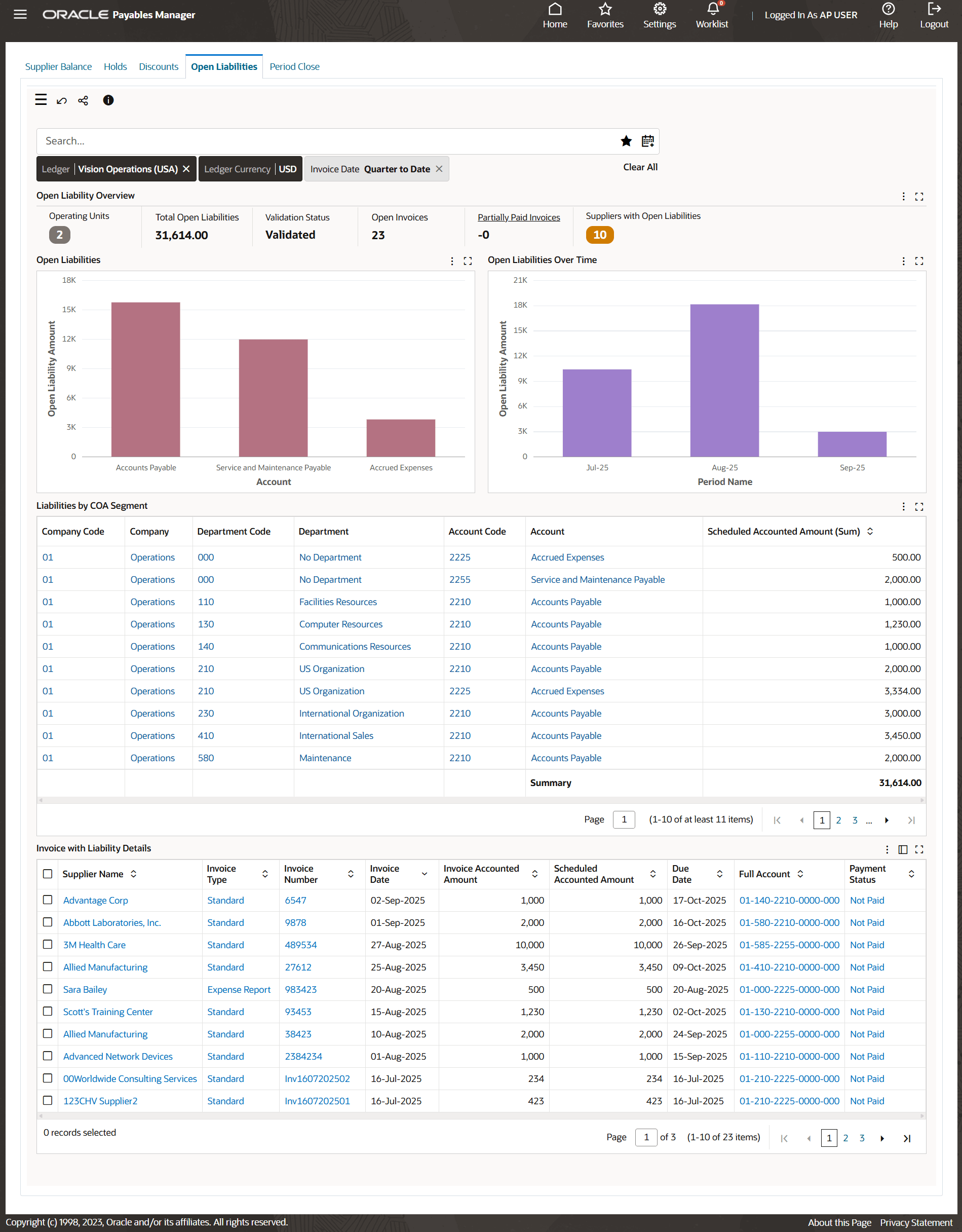962x1232 pixels.
Task: Open the Supplier Balance tab
Action: point(58,66)
